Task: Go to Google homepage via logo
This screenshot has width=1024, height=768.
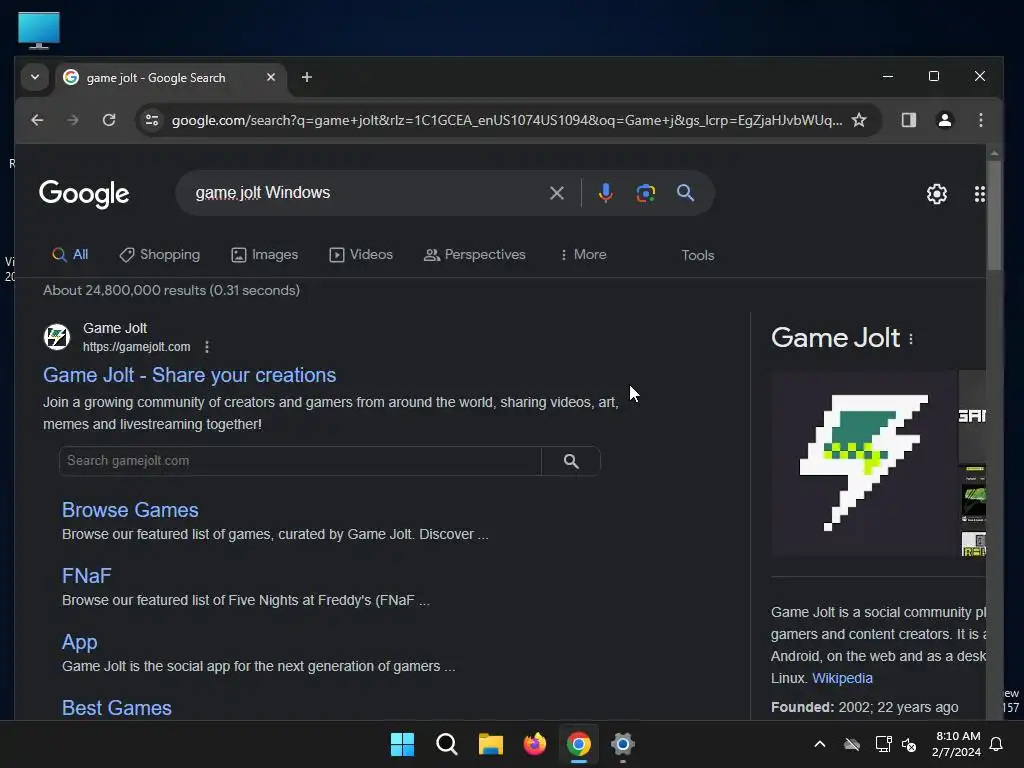Action: coord(84,194)
